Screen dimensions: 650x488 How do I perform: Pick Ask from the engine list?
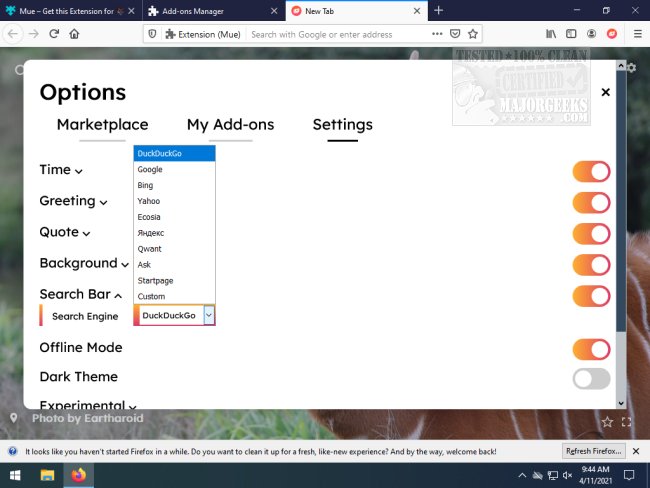click(x=174, y=265)
